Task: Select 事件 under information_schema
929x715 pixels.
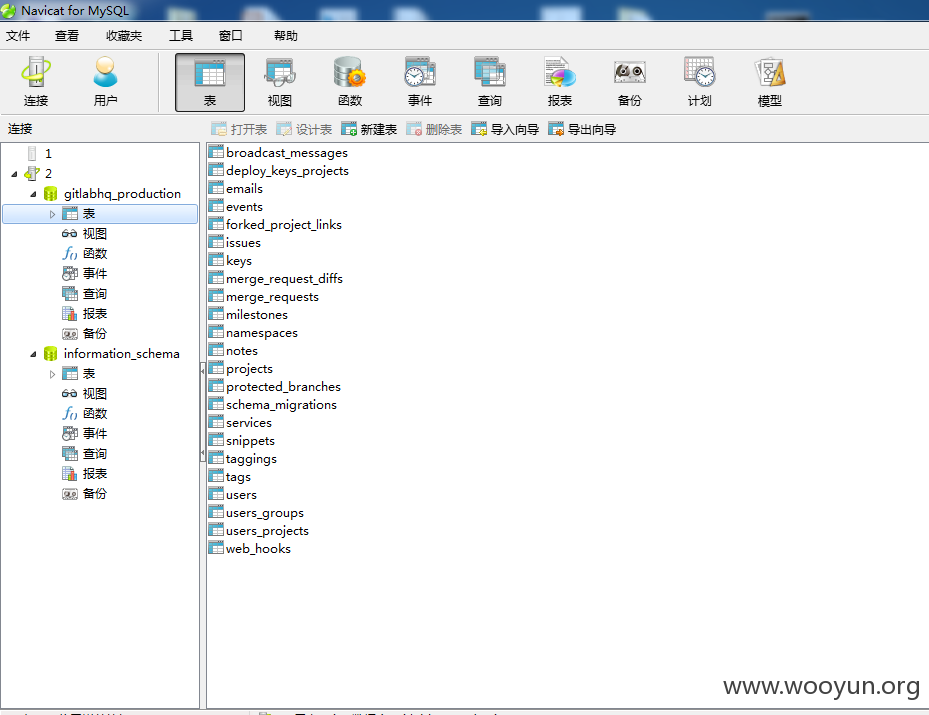Action: (x=84, y=434)
